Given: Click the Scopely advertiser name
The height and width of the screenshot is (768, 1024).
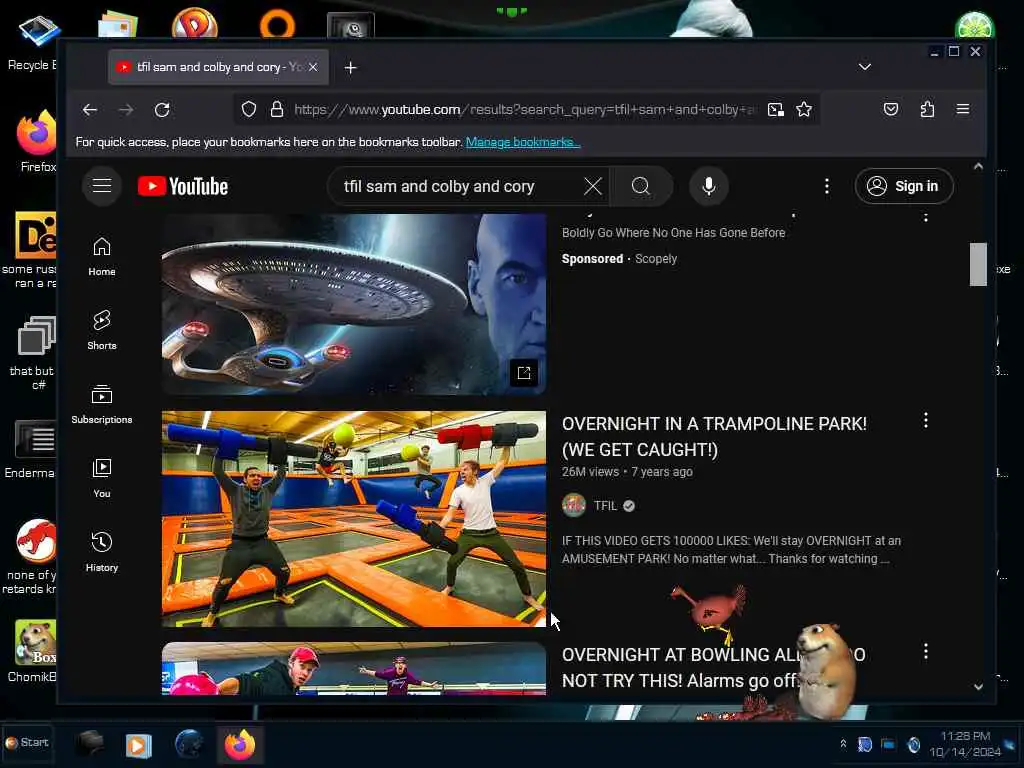Looking at the screenshot, I should pyautogui.click(x=656, y=259).
